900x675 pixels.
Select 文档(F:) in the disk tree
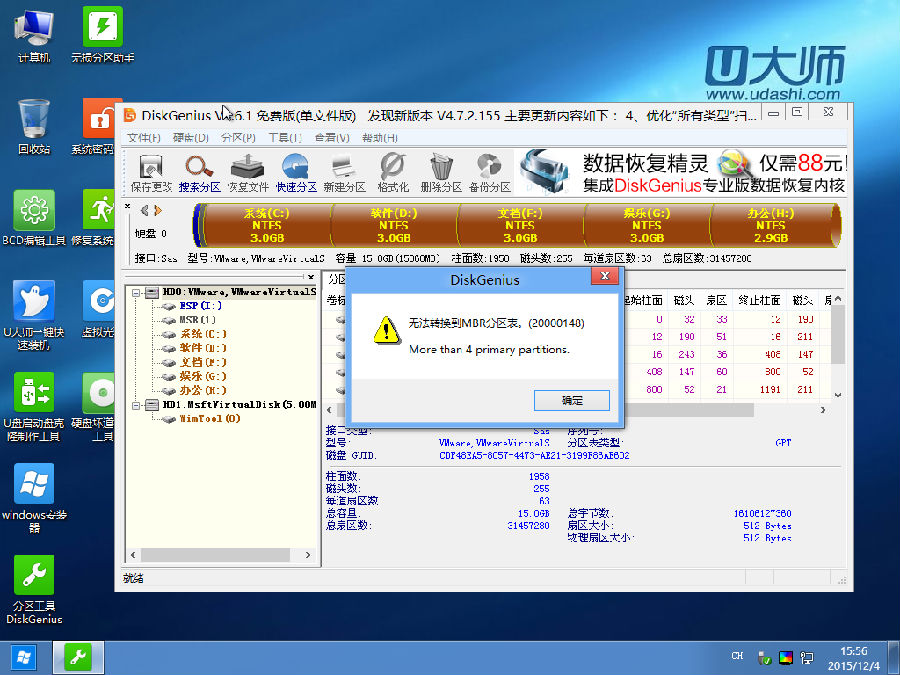tap(203, 362)
